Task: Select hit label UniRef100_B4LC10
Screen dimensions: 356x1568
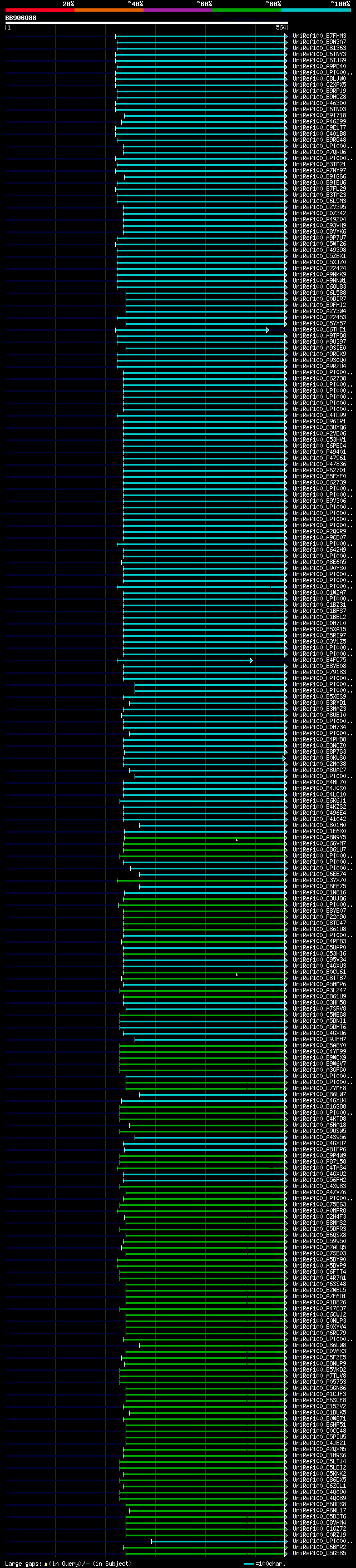Action: pyautogui.click(x=319, y=795)
